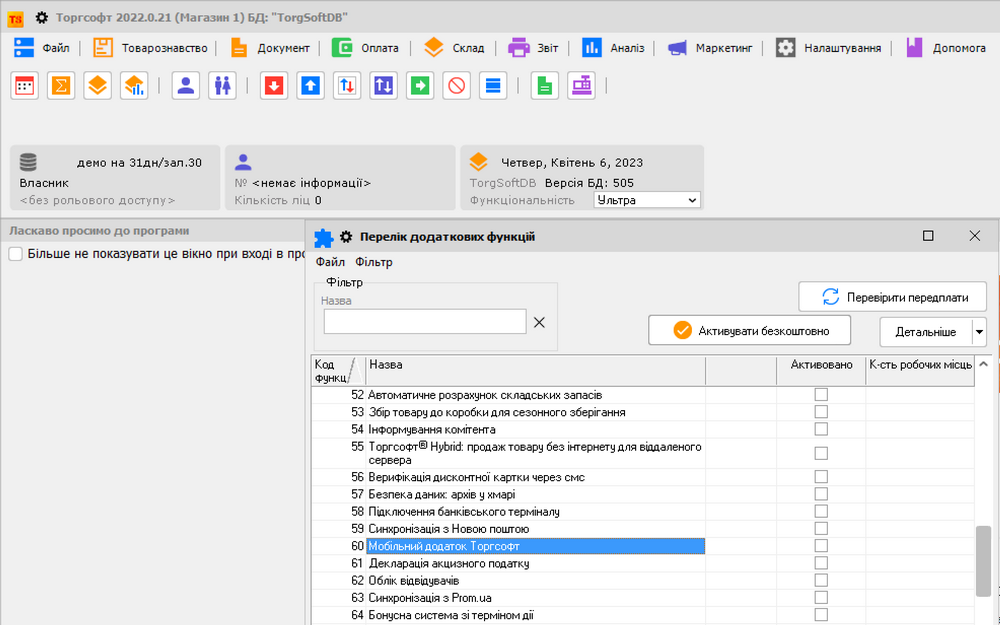Click the green document toolbar icon
Viewport: 1000px width, 625px height.
click(544, 86)
